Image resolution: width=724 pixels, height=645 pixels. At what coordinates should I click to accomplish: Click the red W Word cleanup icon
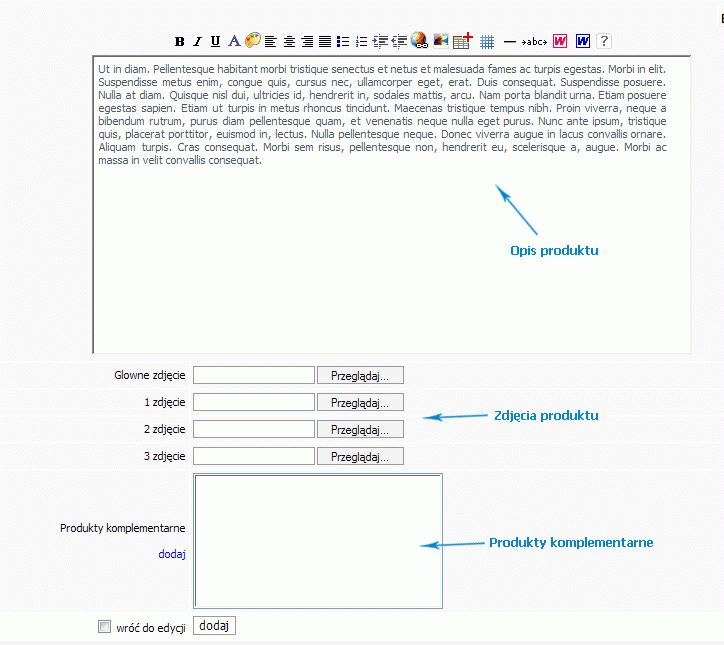[560, 41]
